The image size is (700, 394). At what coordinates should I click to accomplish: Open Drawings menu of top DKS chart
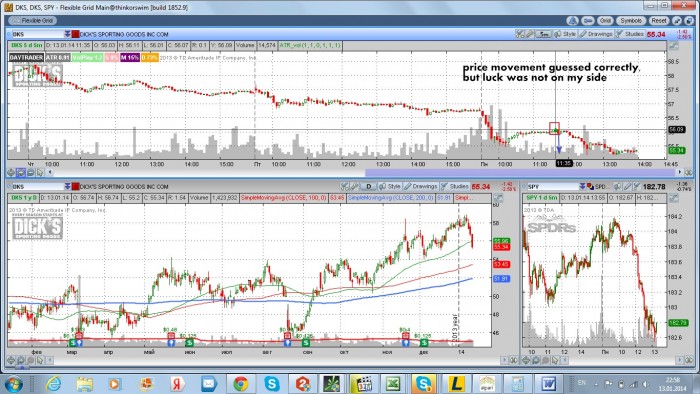click(596, 34)
